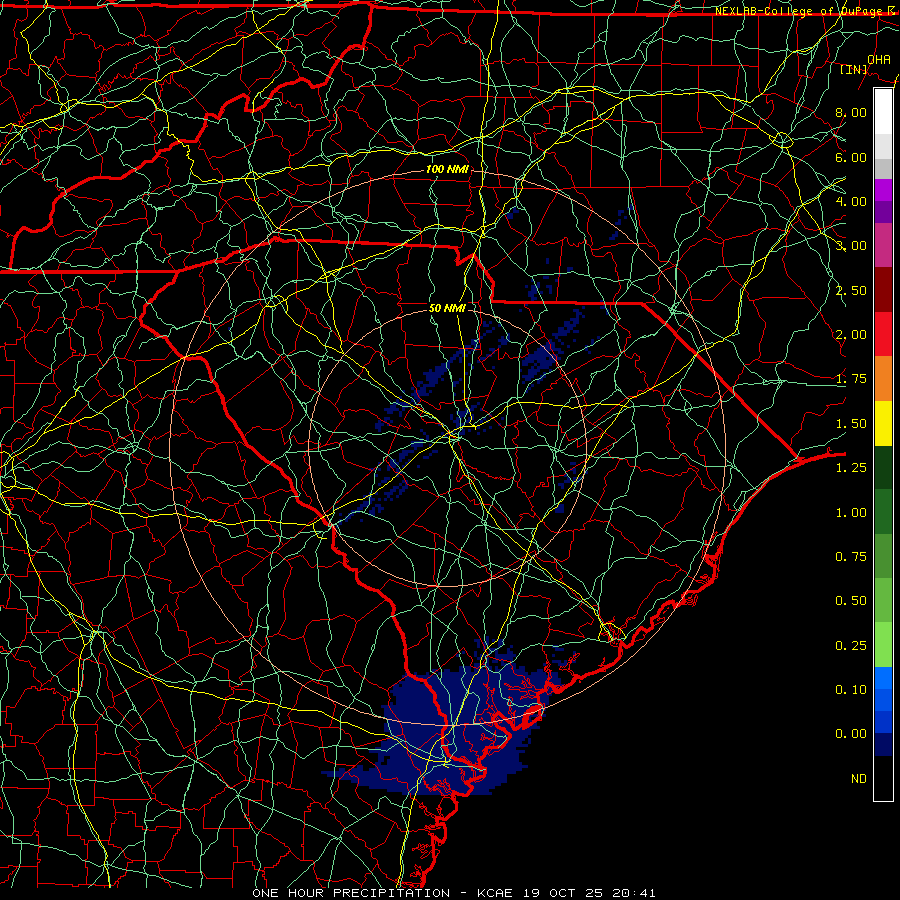
Task: Select the maroon swatch beside 2.50
Action: click(883, 290)
